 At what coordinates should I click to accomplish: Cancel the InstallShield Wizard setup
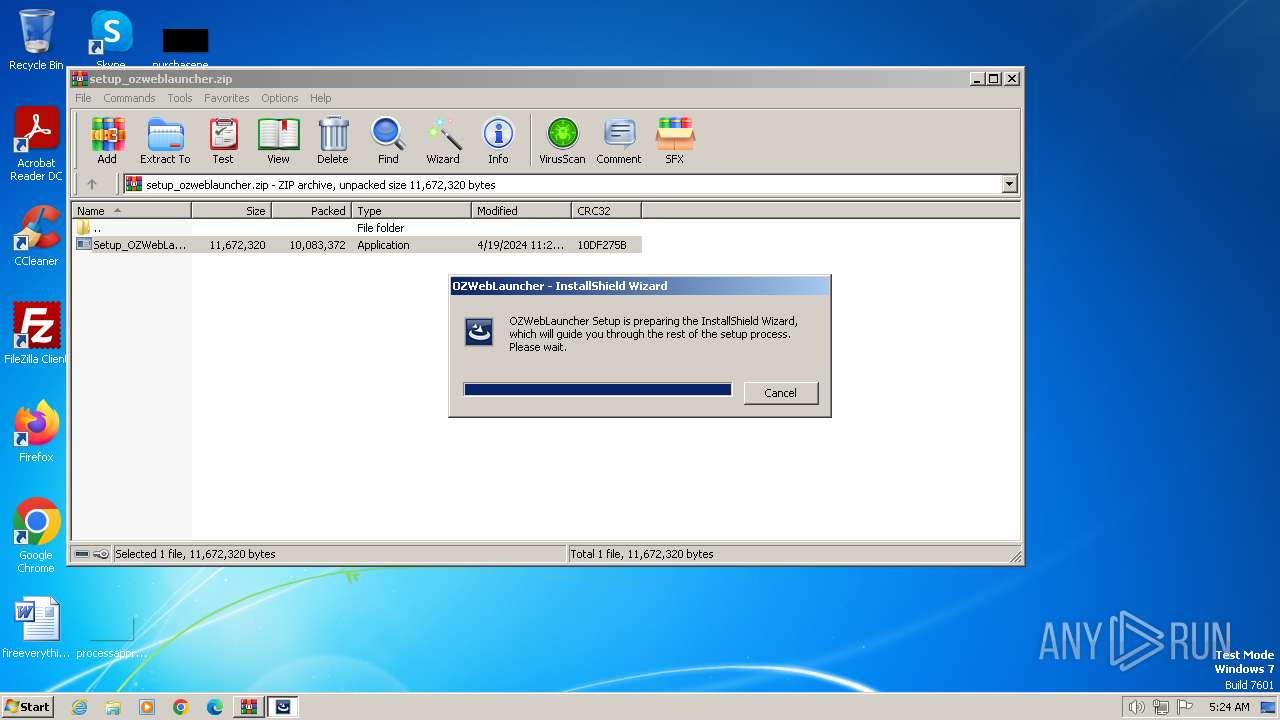coord(781,393)
